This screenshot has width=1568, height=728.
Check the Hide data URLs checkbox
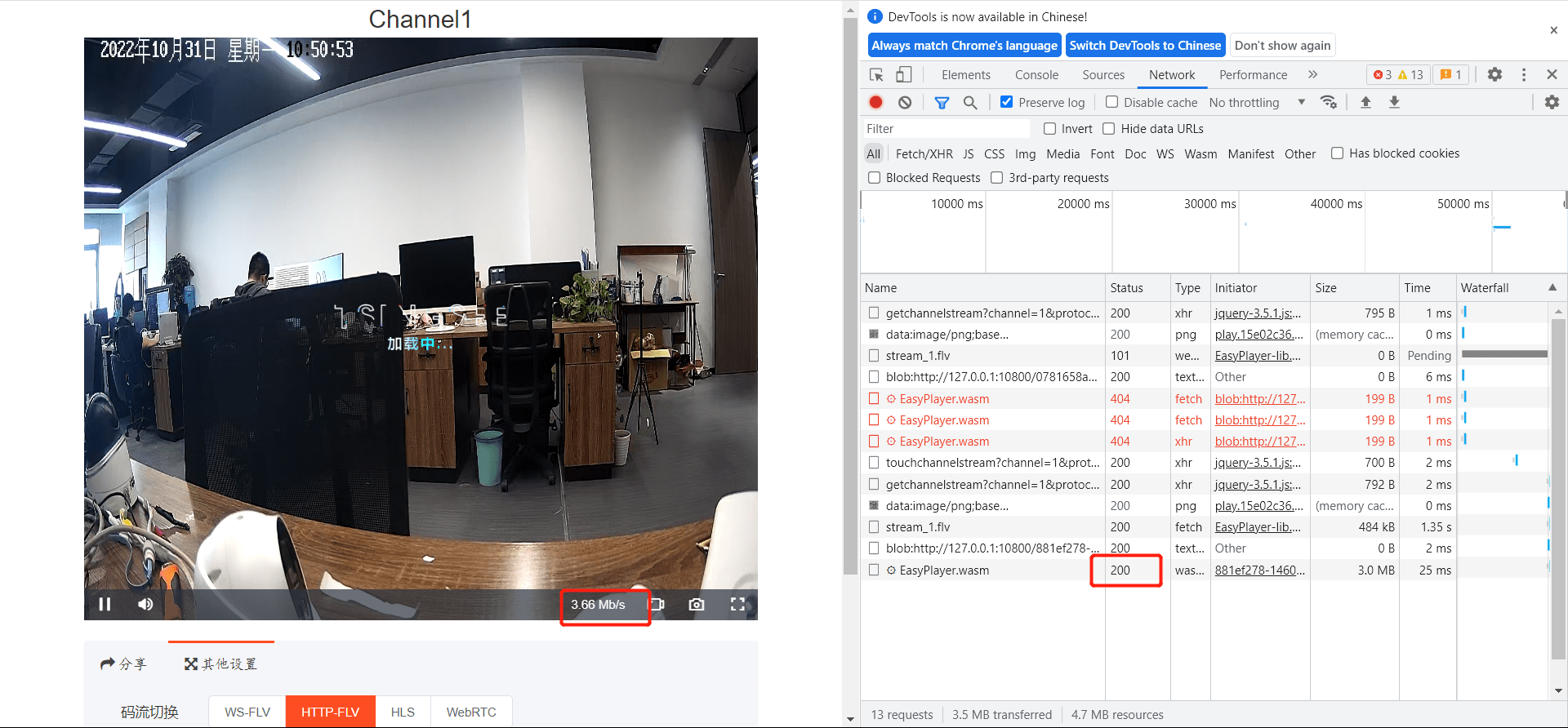[x=1109, y=129]
